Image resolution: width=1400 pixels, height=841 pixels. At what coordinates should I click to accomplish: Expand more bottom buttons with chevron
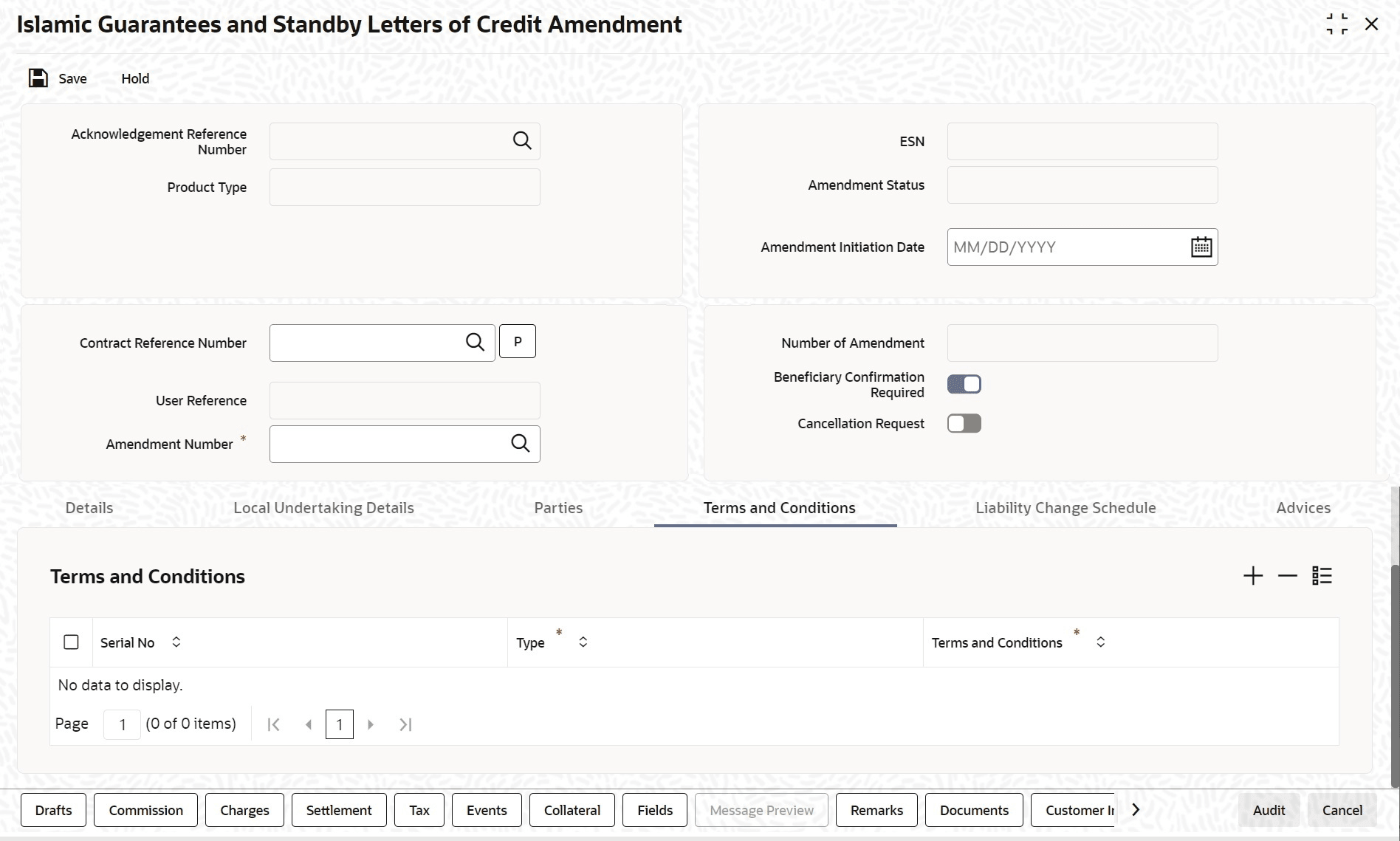coord(1136,810)
